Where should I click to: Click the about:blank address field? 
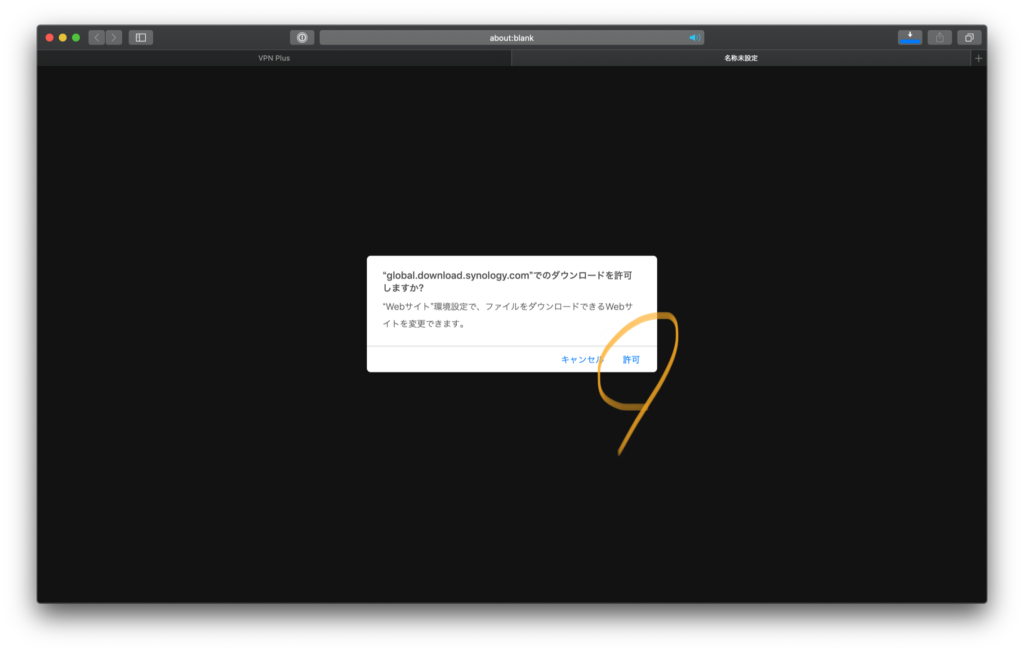point(511,38)
